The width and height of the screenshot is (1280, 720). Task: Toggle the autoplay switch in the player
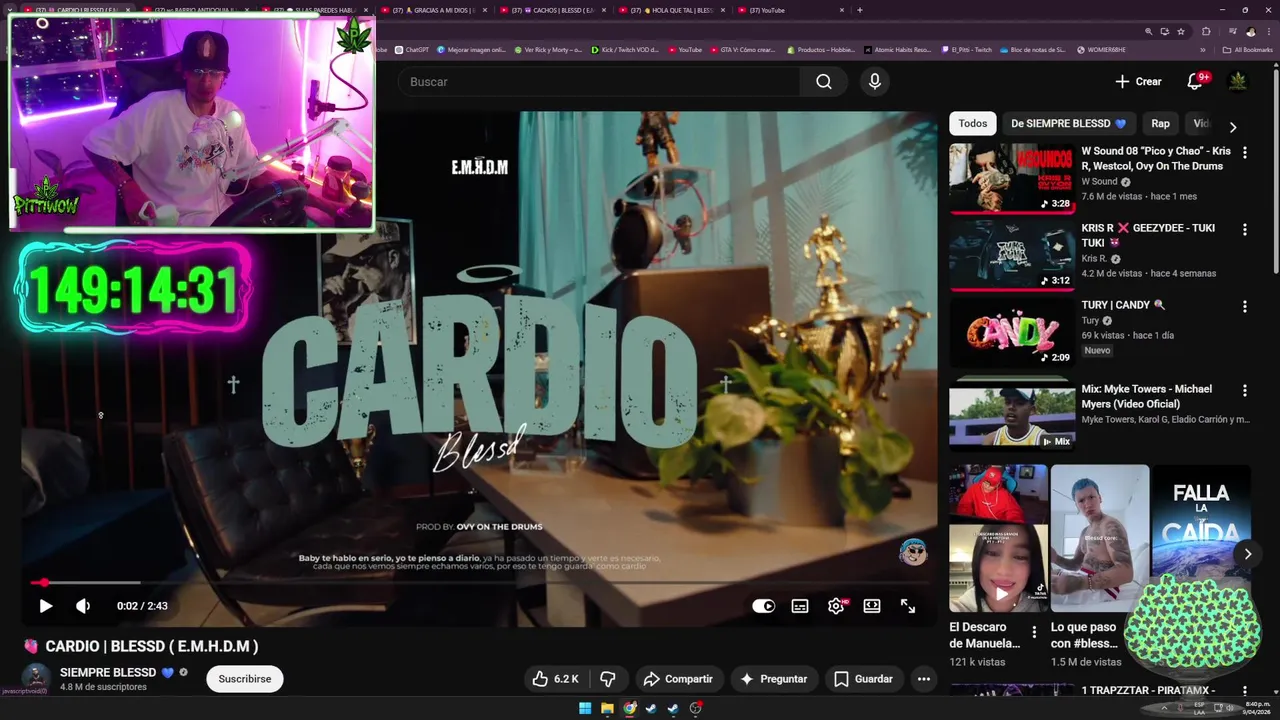[764, 606]
